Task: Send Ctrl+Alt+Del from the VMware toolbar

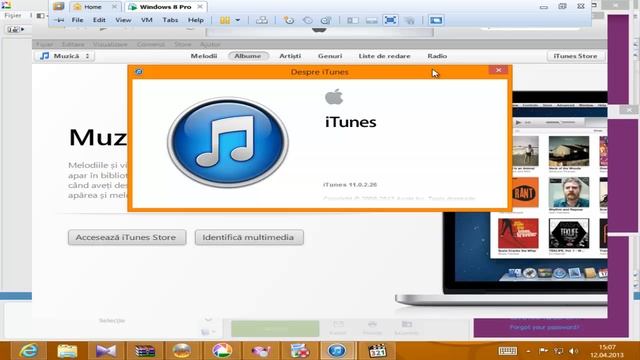Action: click(262, 20)
